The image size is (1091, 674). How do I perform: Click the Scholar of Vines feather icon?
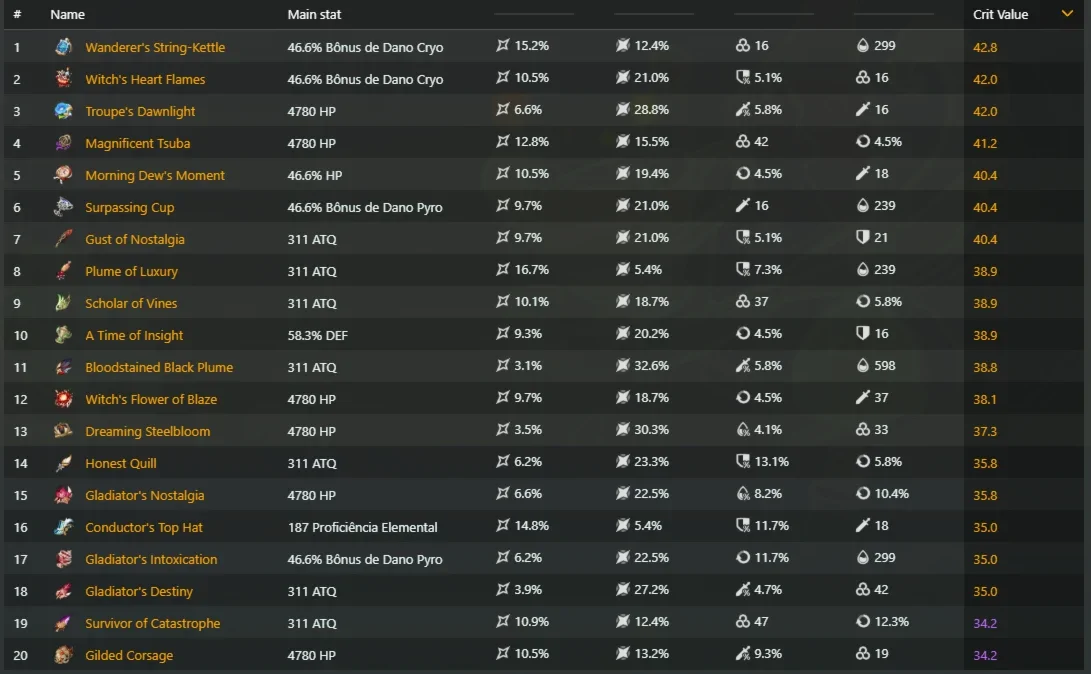click(x=63, y=303)
